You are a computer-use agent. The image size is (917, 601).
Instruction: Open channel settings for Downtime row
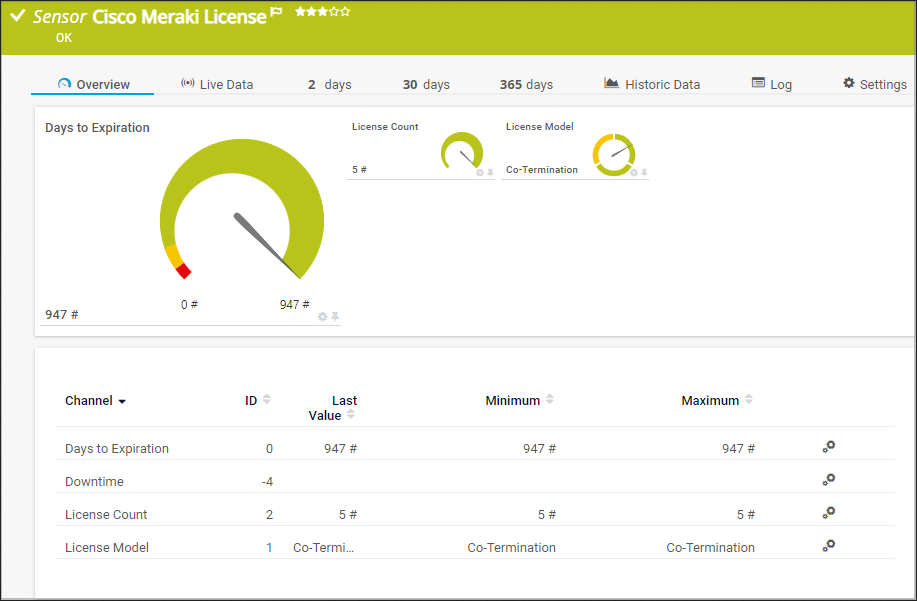tap(828, 480)
